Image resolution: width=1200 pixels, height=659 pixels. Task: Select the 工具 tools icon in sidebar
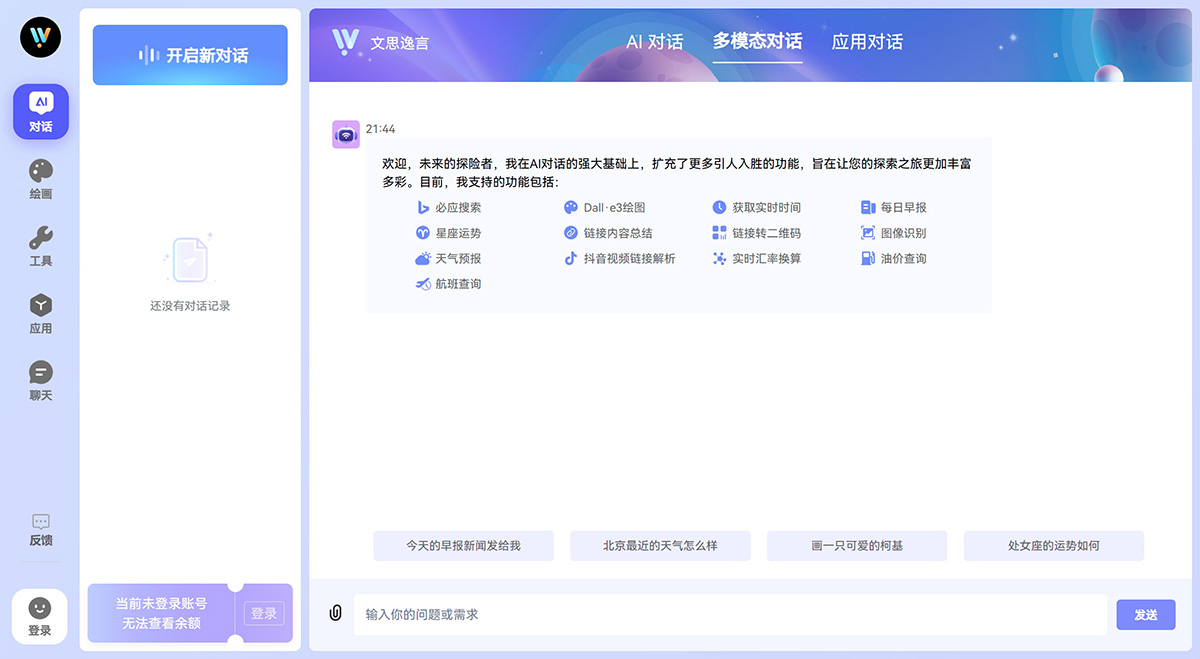coord(40,245)
